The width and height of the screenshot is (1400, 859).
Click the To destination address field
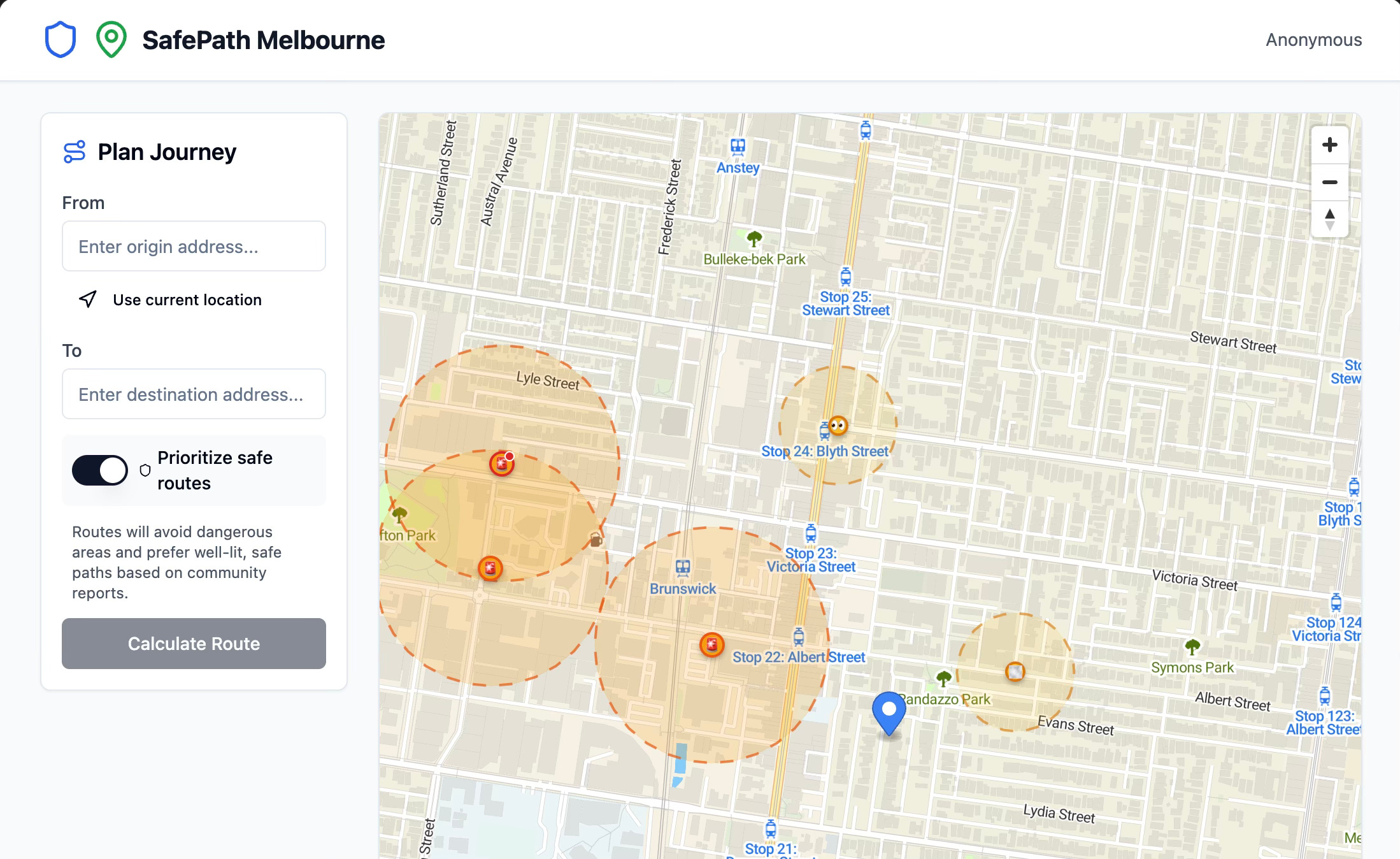(194, 394)
